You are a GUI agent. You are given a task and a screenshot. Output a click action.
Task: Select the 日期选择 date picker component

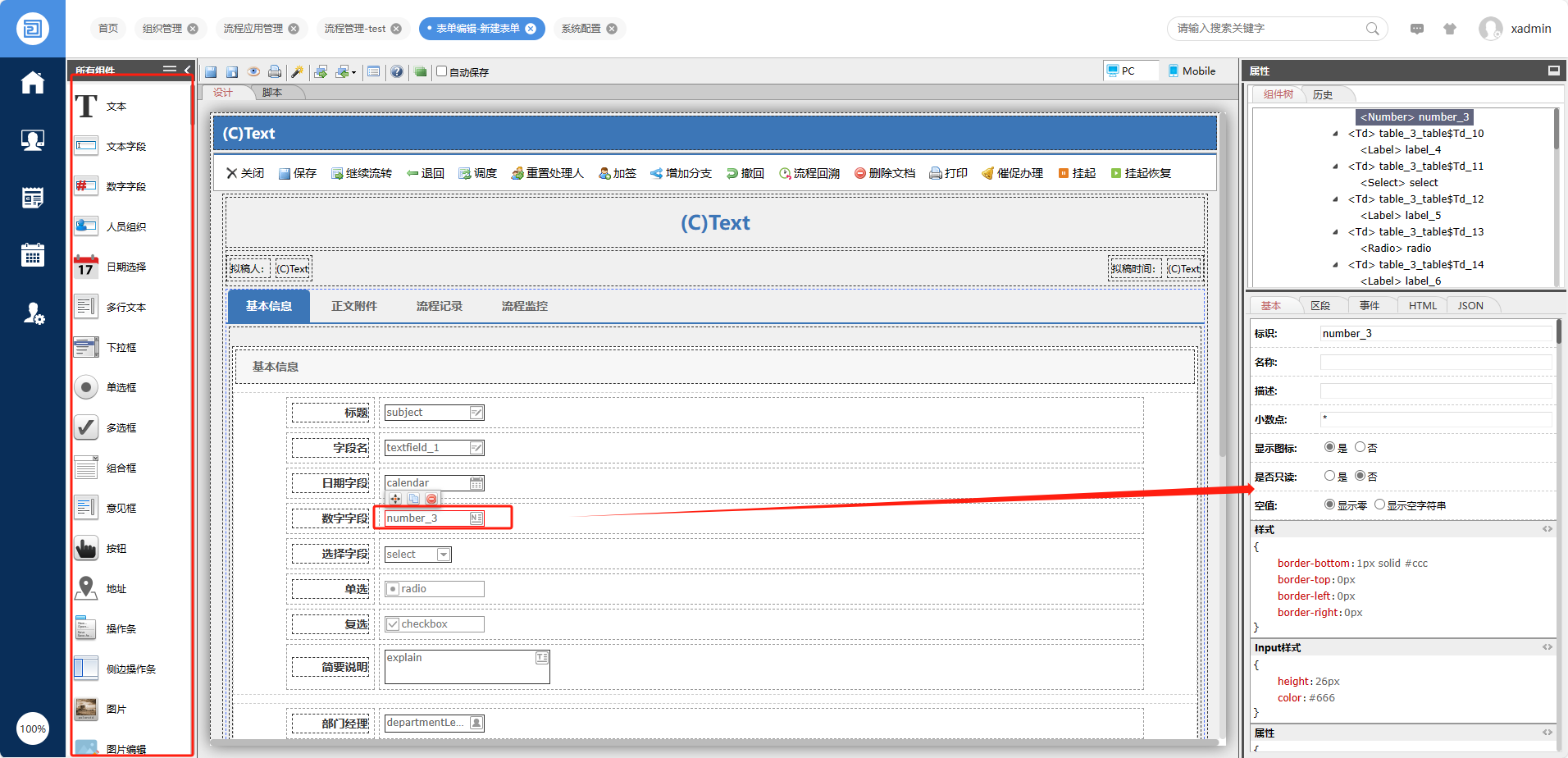(86, 267)
